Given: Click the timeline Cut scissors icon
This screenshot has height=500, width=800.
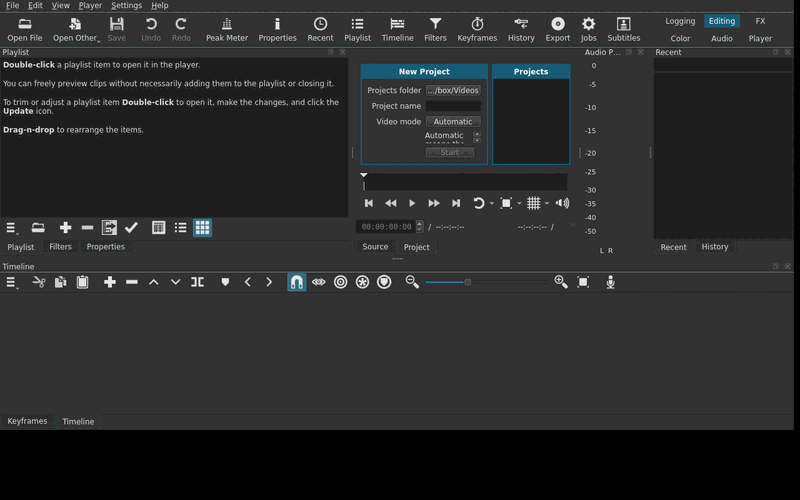Looking at the screenshot, I should coord(39,282).
